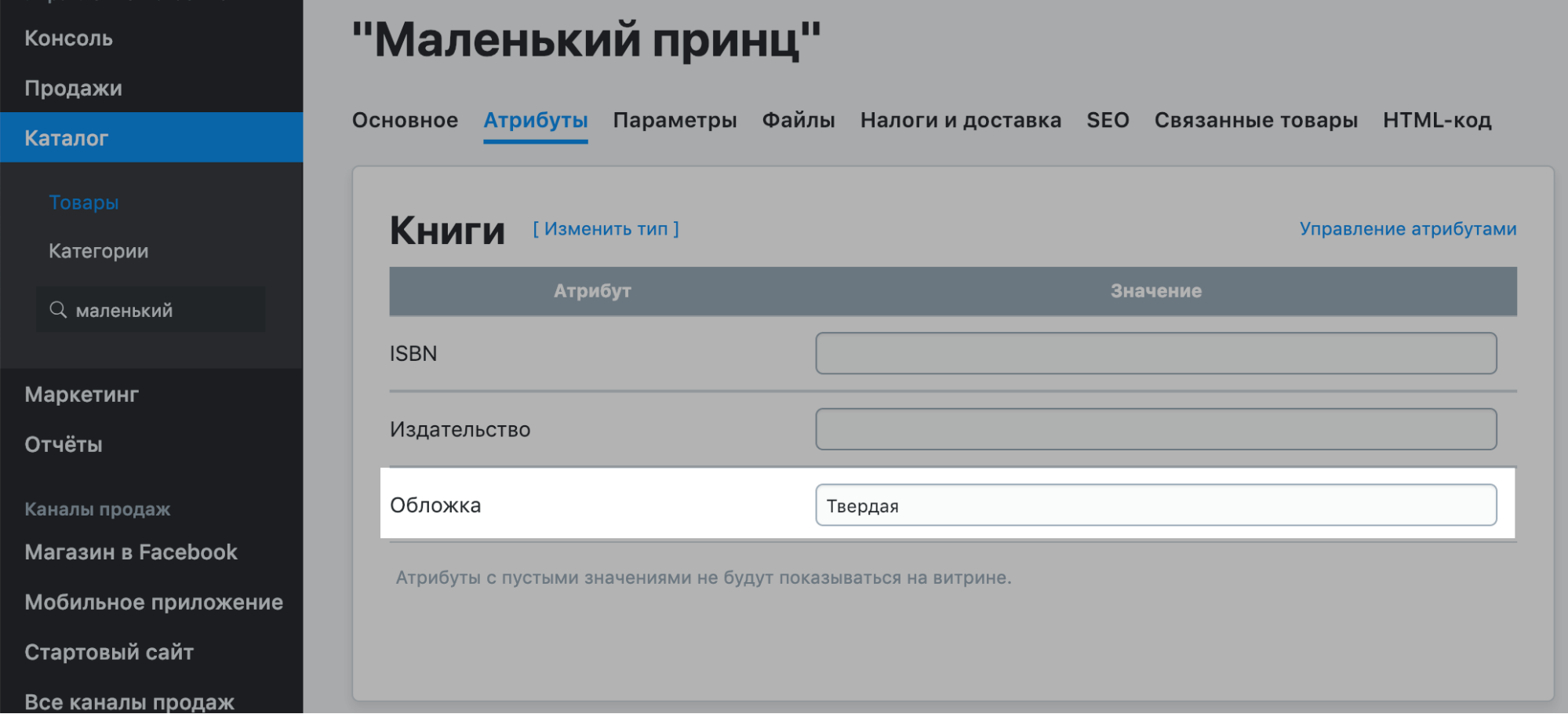Click the Книги product type heading
Viewport: 1568px width, 714px height.
pyautogui.click(x=447, y=231)
